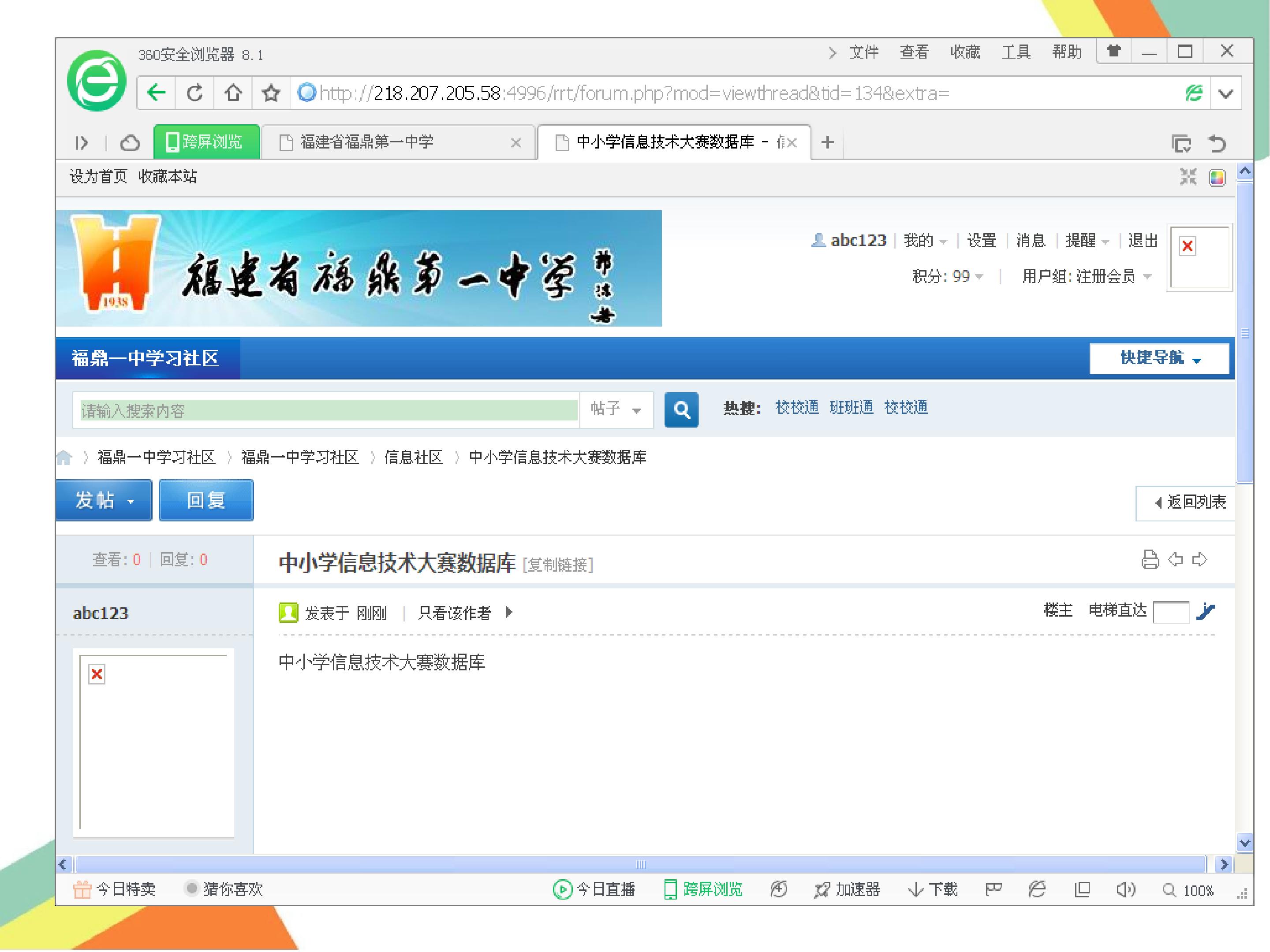1270x952 pixels.
Task: Open the skin shirt icon
Action: [1114, 51]
